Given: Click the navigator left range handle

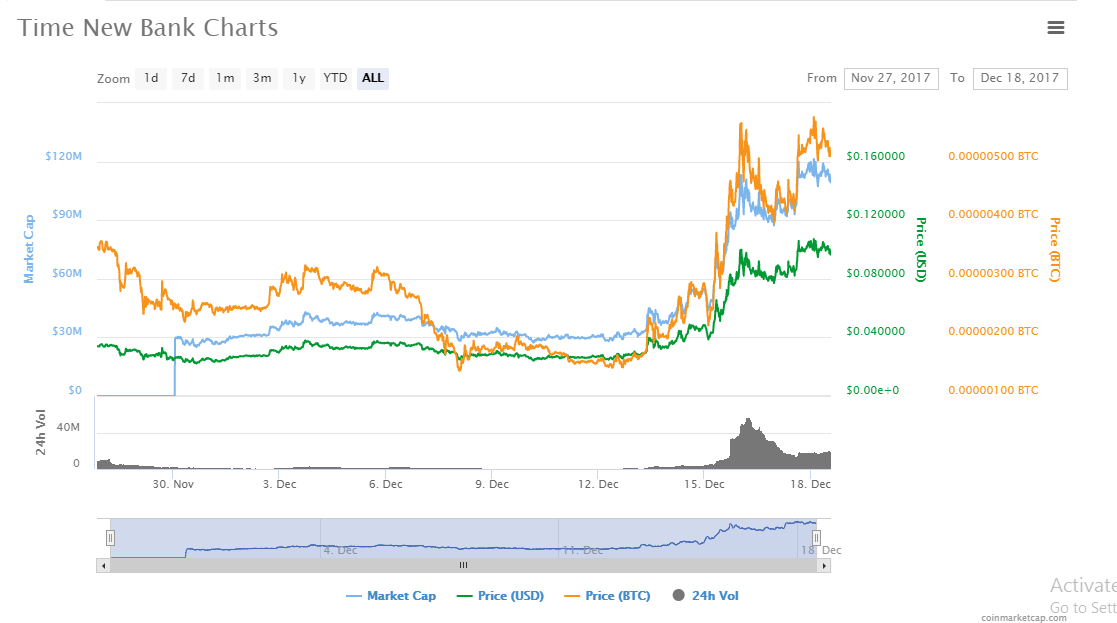Looking at the screenshot, I should (x=110, y=538).
